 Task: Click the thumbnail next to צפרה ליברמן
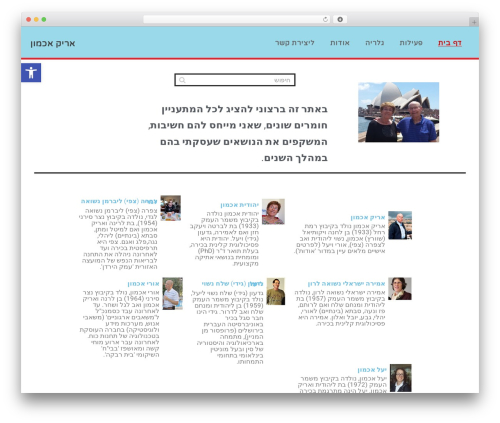pyautogui.click(x=171, y=208)
